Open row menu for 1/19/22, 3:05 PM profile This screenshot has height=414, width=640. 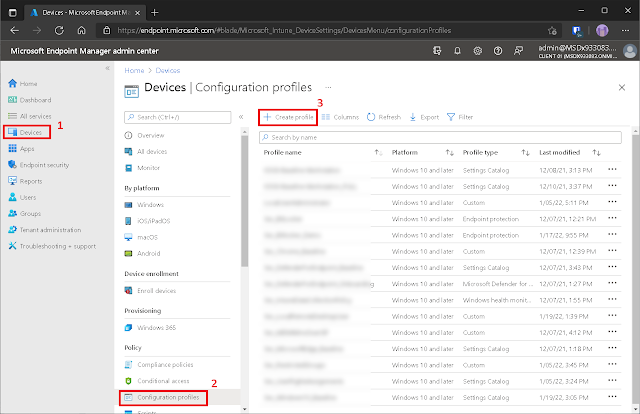612,396
